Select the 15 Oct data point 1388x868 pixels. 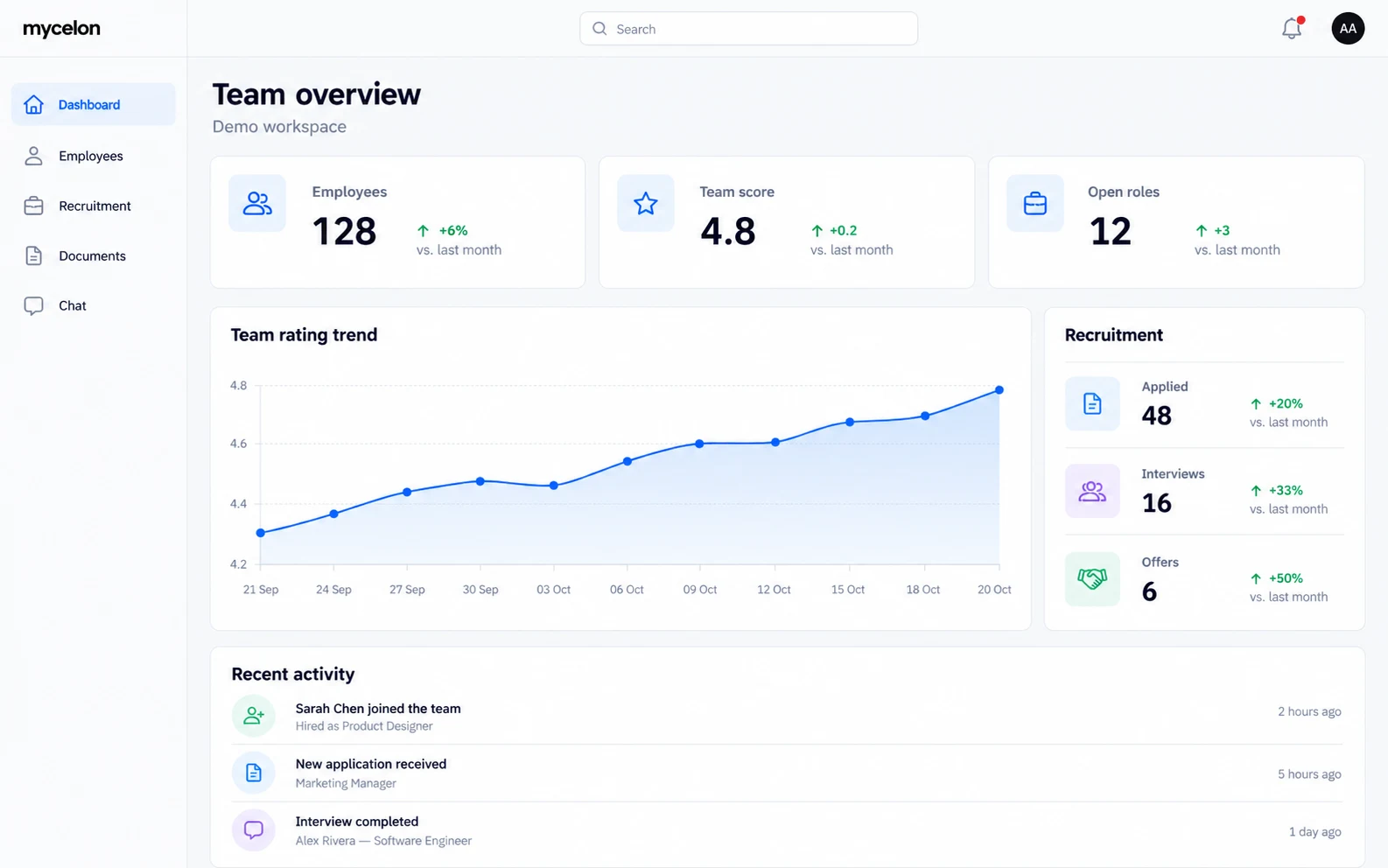tap(850, 422)
